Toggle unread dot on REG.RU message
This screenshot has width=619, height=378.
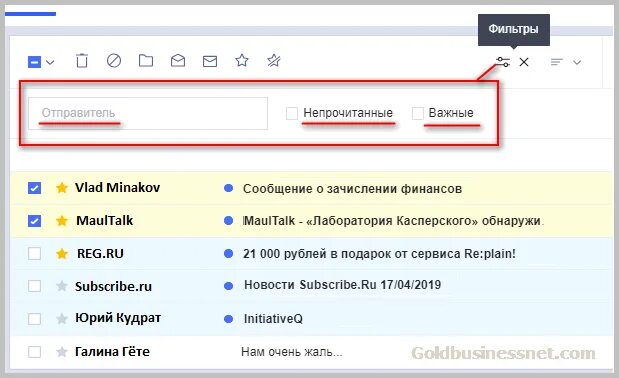click(x=228, y=253)
